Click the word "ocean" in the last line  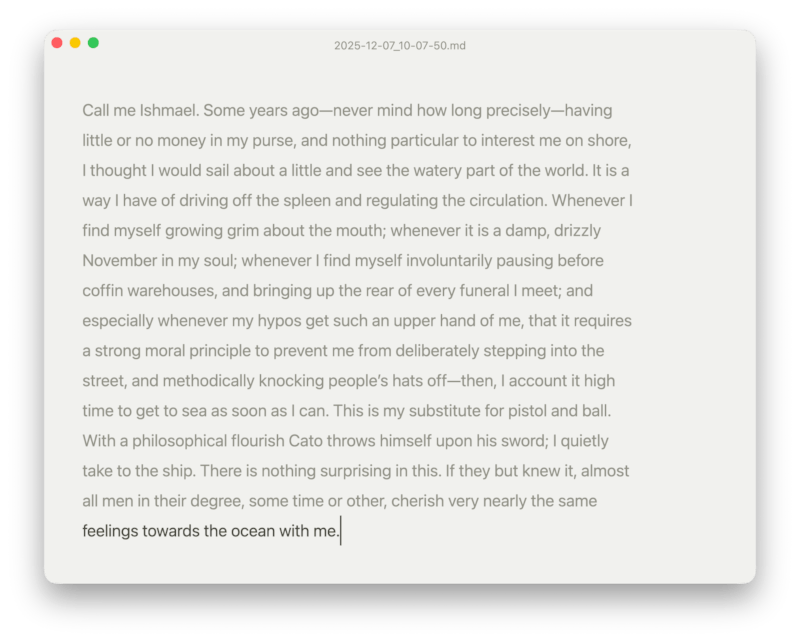click(251, 531)
